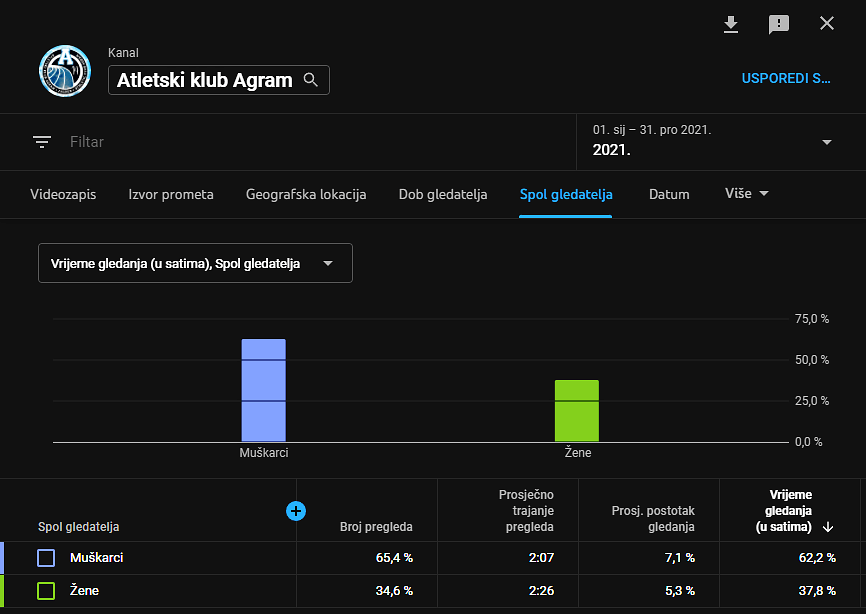Open the filter list icon
The image size is (866, 614).
pyautogui.click(x=42, y=142)
